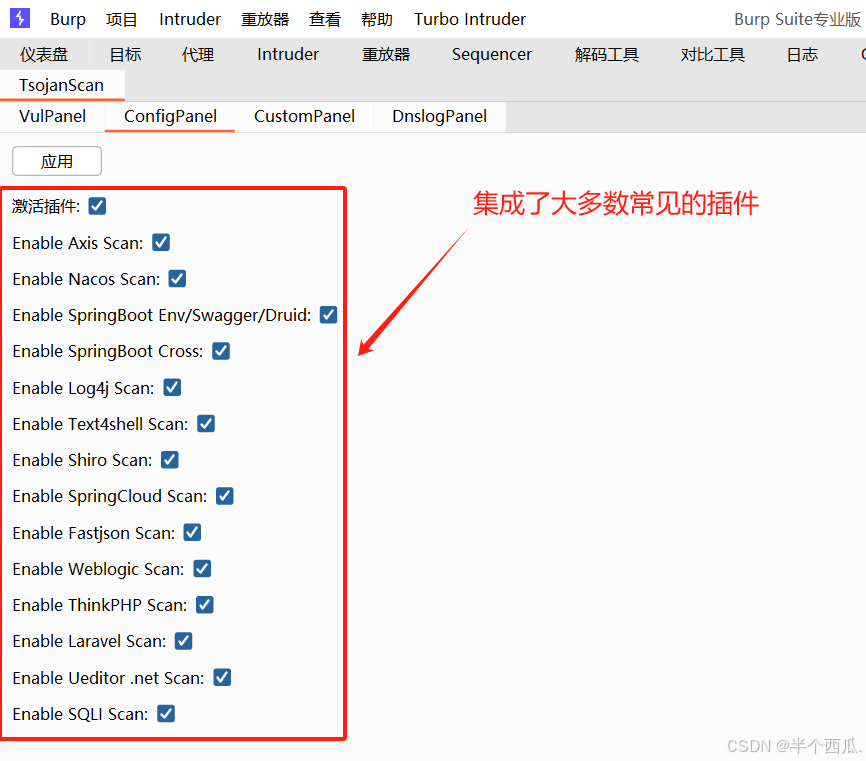The image size is (866, 761).
Task: Switch to the 目标 tab
Action: [125, 54]
